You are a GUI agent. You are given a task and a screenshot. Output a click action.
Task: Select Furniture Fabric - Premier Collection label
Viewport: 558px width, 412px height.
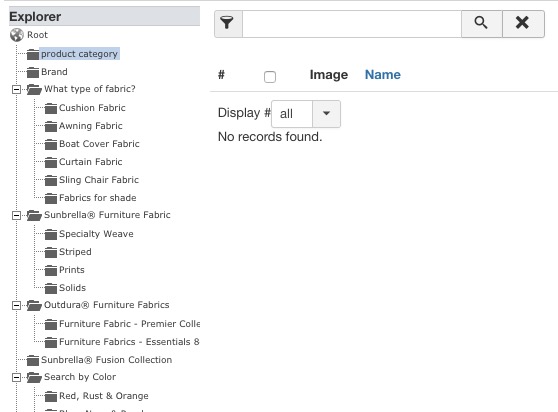[129, 324]
